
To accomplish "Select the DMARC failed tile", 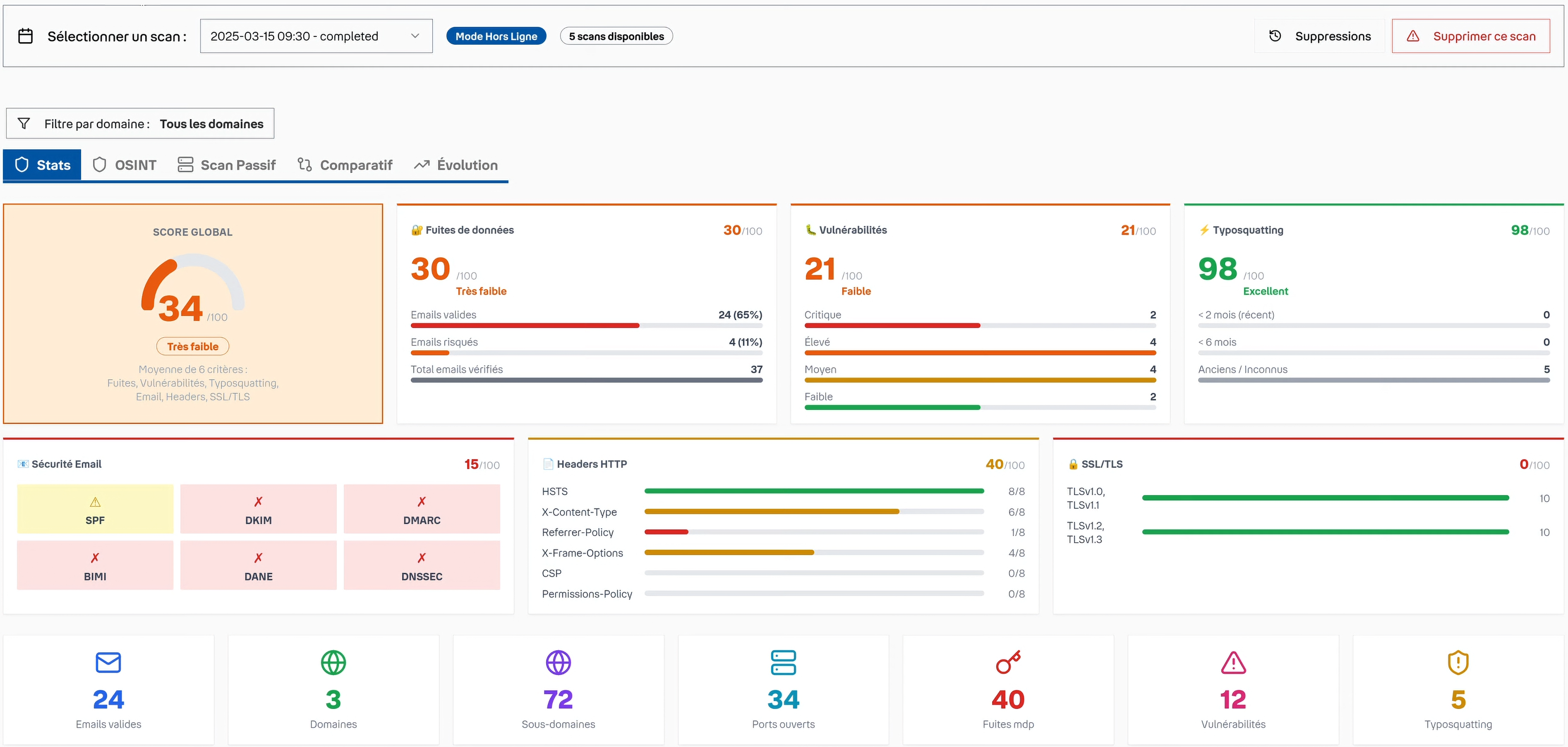I will click(x=422, y=509).
